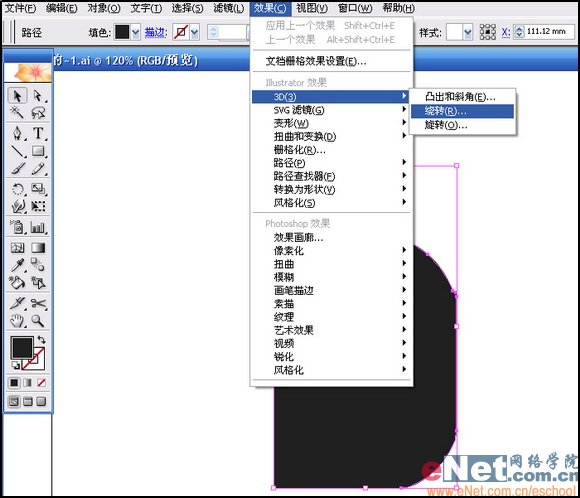This screenshot has height=498, width=580.
Task: Switch to full screen mode
Action: 41,401
